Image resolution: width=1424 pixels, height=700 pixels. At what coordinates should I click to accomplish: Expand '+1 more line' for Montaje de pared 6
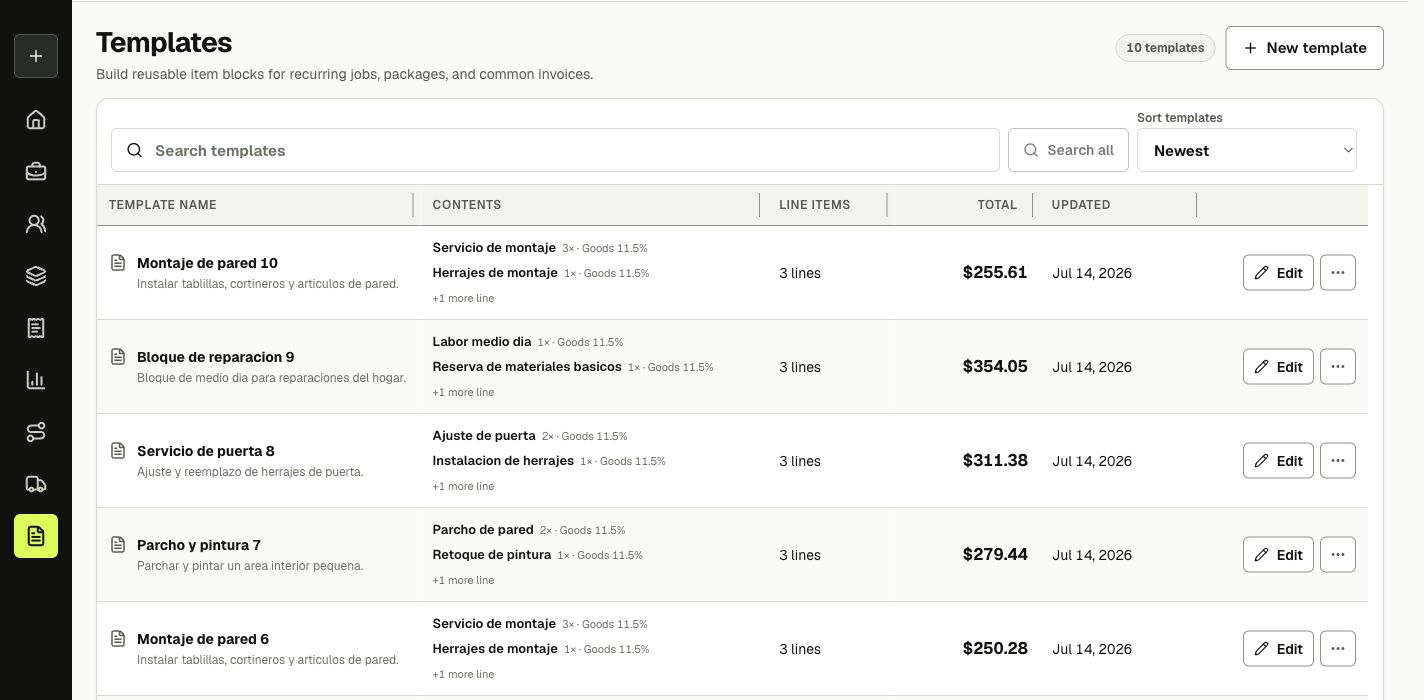(x=463, y=674)
